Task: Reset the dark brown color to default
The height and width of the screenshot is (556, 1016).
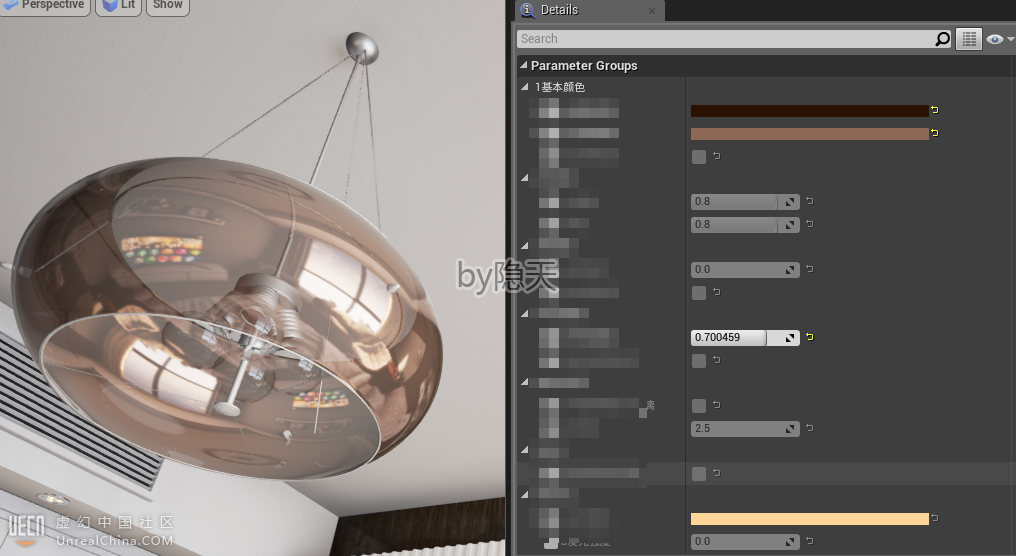Action: [x=935, y=111]
